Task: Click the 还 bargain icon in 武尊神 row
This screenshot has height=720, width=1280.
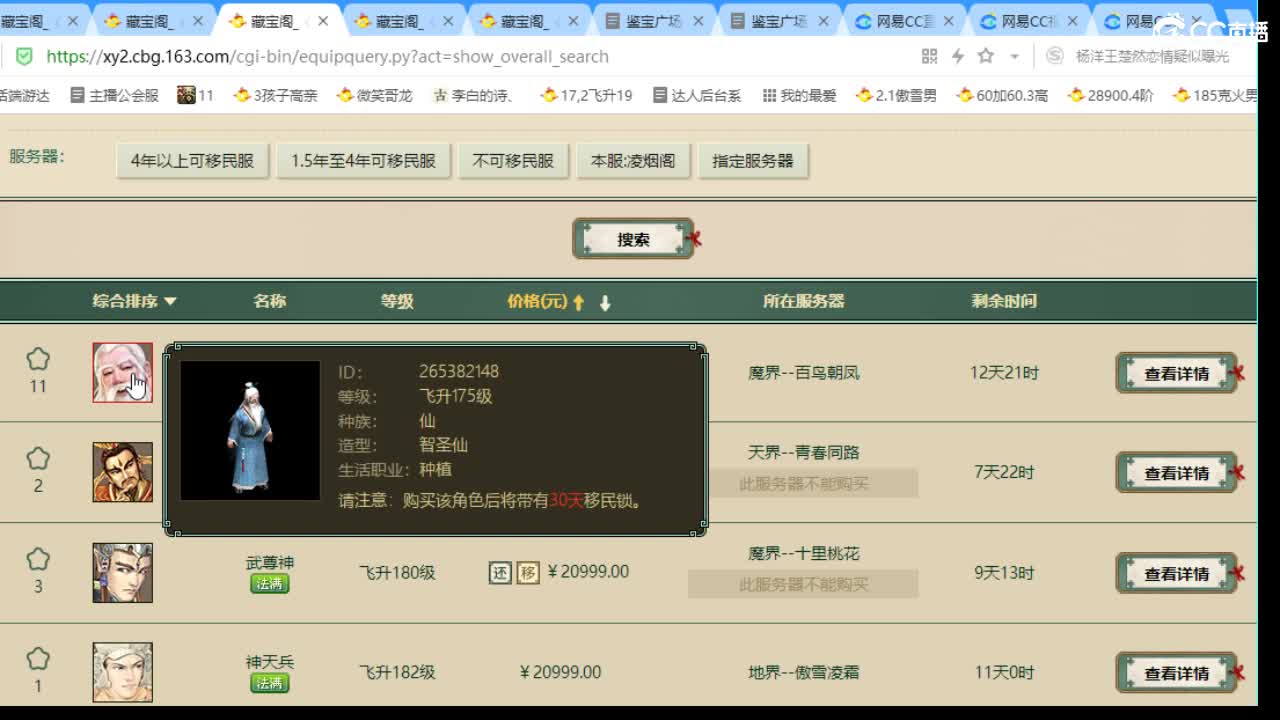Action: tap(500, 572)
